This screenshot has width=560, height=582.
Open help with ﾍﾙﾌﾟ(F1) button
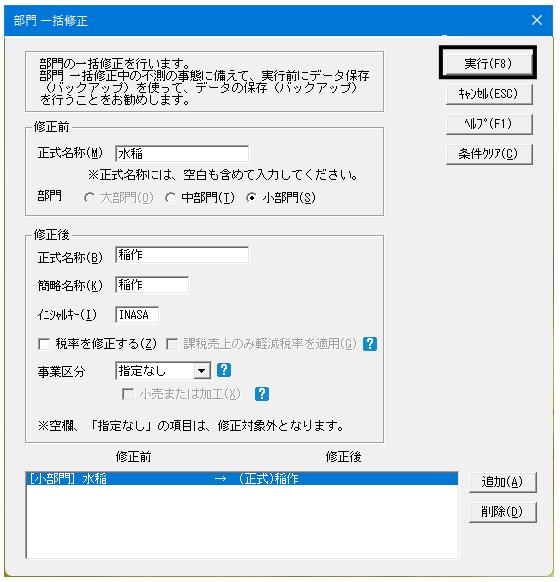[489, 124]
